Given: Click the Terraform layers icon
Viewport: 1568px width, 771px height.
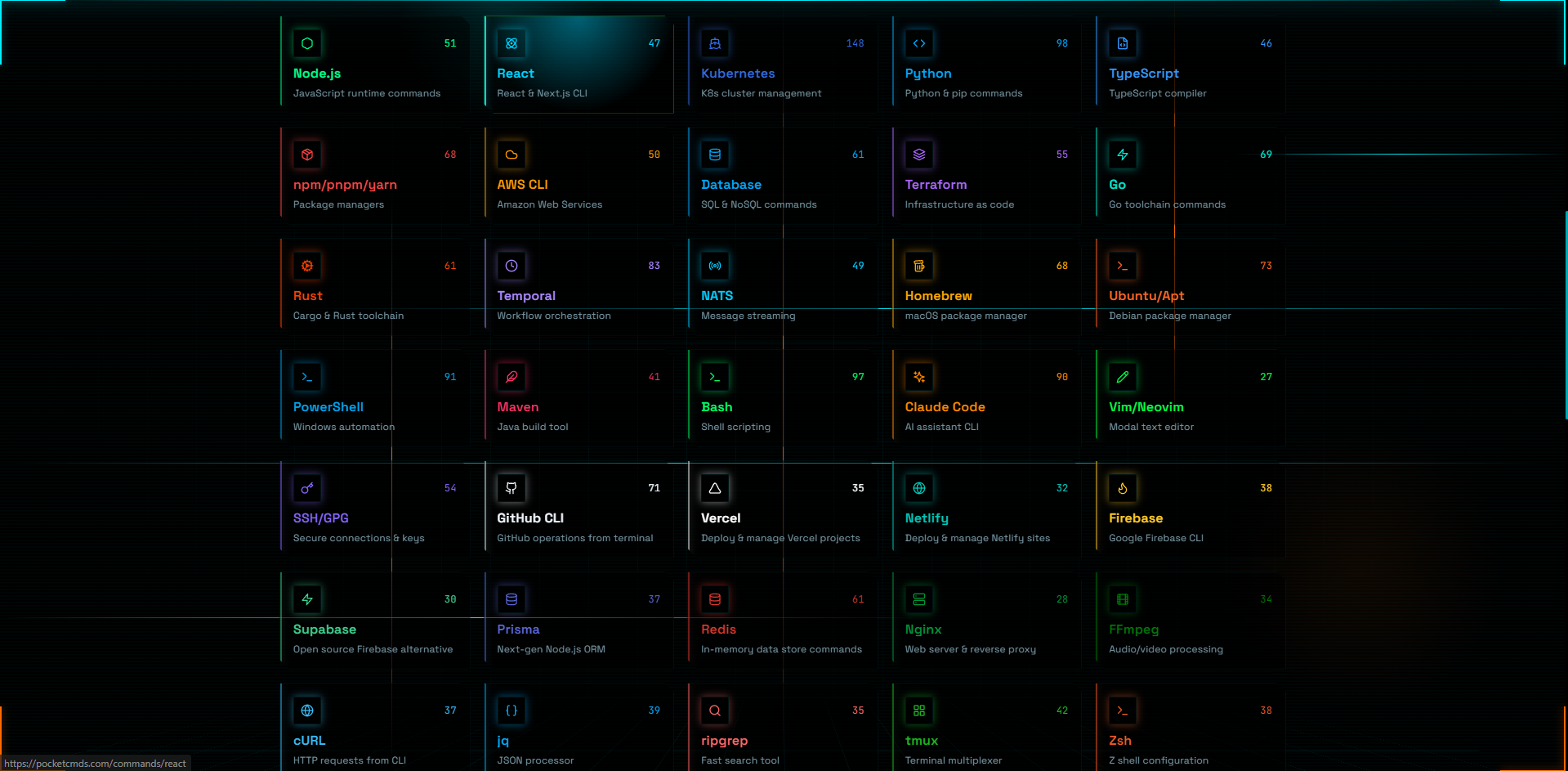Looking at the screenshot, I should pyautogui.click(x=919, y=155).
